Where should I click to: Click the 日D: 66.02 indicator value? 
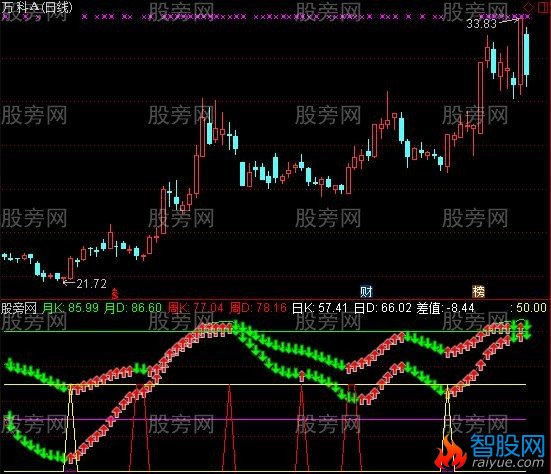click(383, 308)
